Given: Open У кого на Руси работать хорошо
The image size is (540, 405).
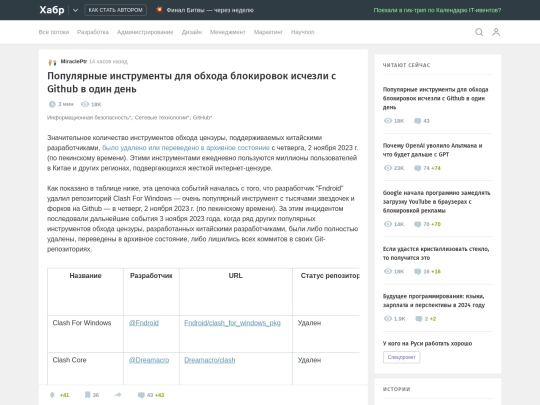Looking at the screenshot, I should pyautogui.click(x=427, y=343).
